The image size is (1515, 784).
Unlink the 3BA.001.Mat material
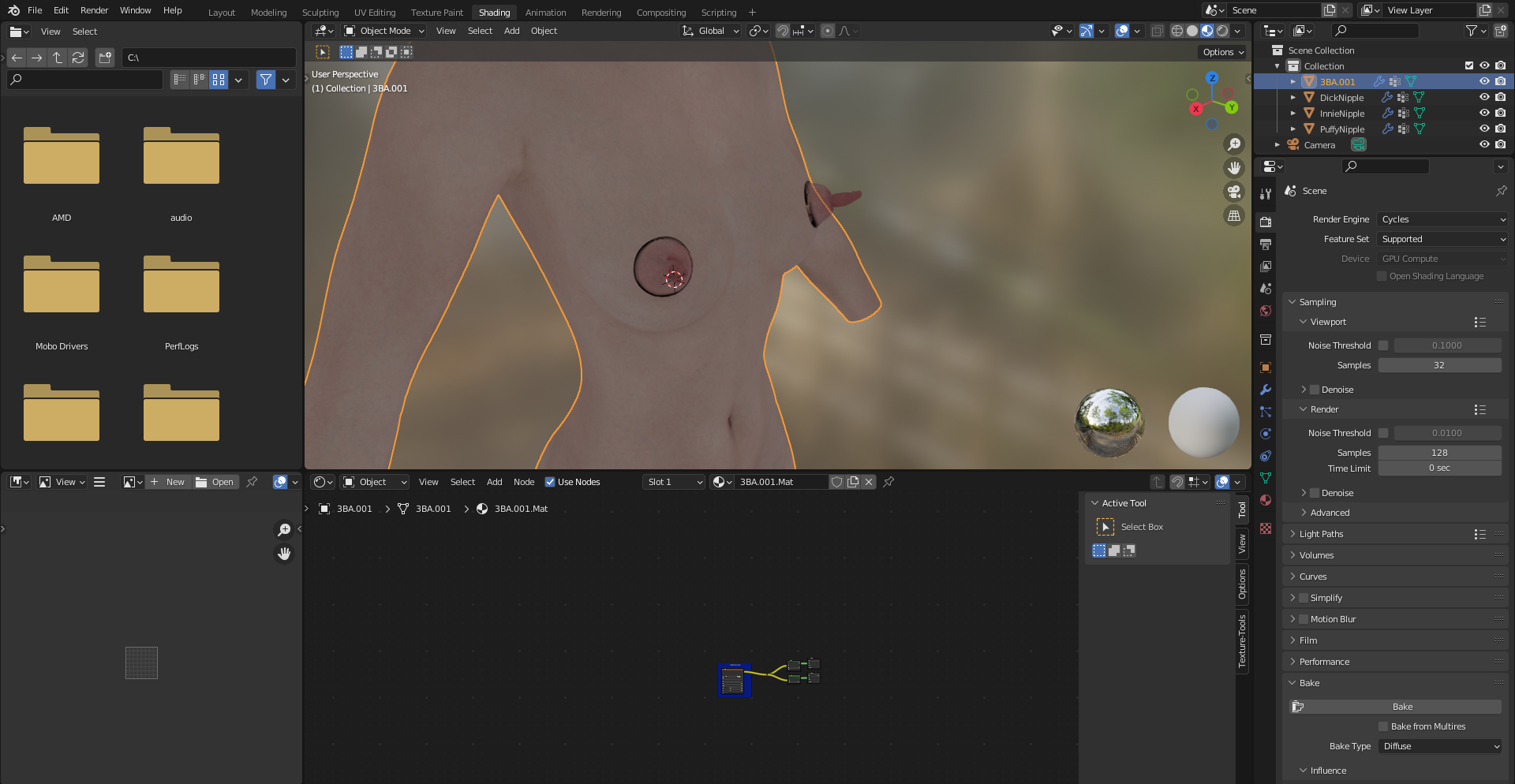pos(869,482)
